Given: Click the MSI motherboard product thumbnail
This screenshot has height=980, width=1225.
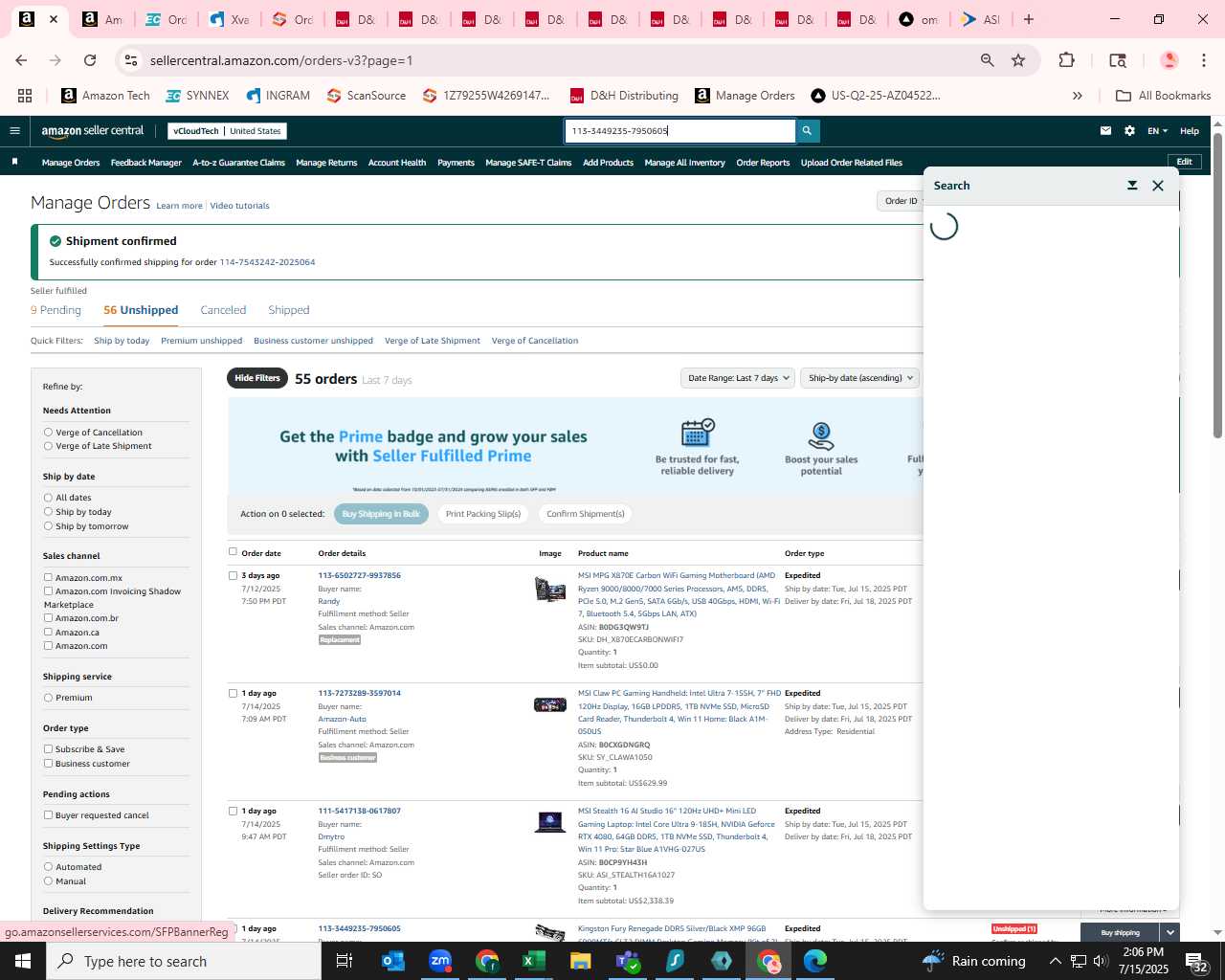Looking at the screenshot, I should tap(550, 589).
